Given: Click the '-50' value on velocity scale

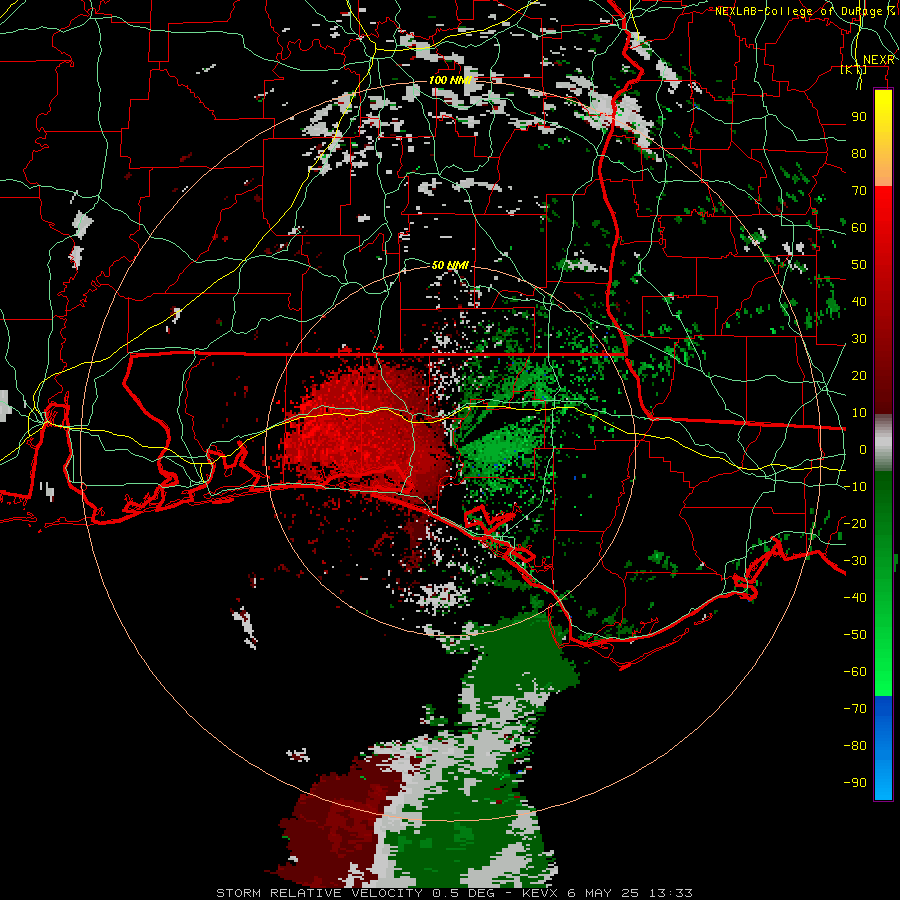Looking at the screenshot, I should pos(855,635).
